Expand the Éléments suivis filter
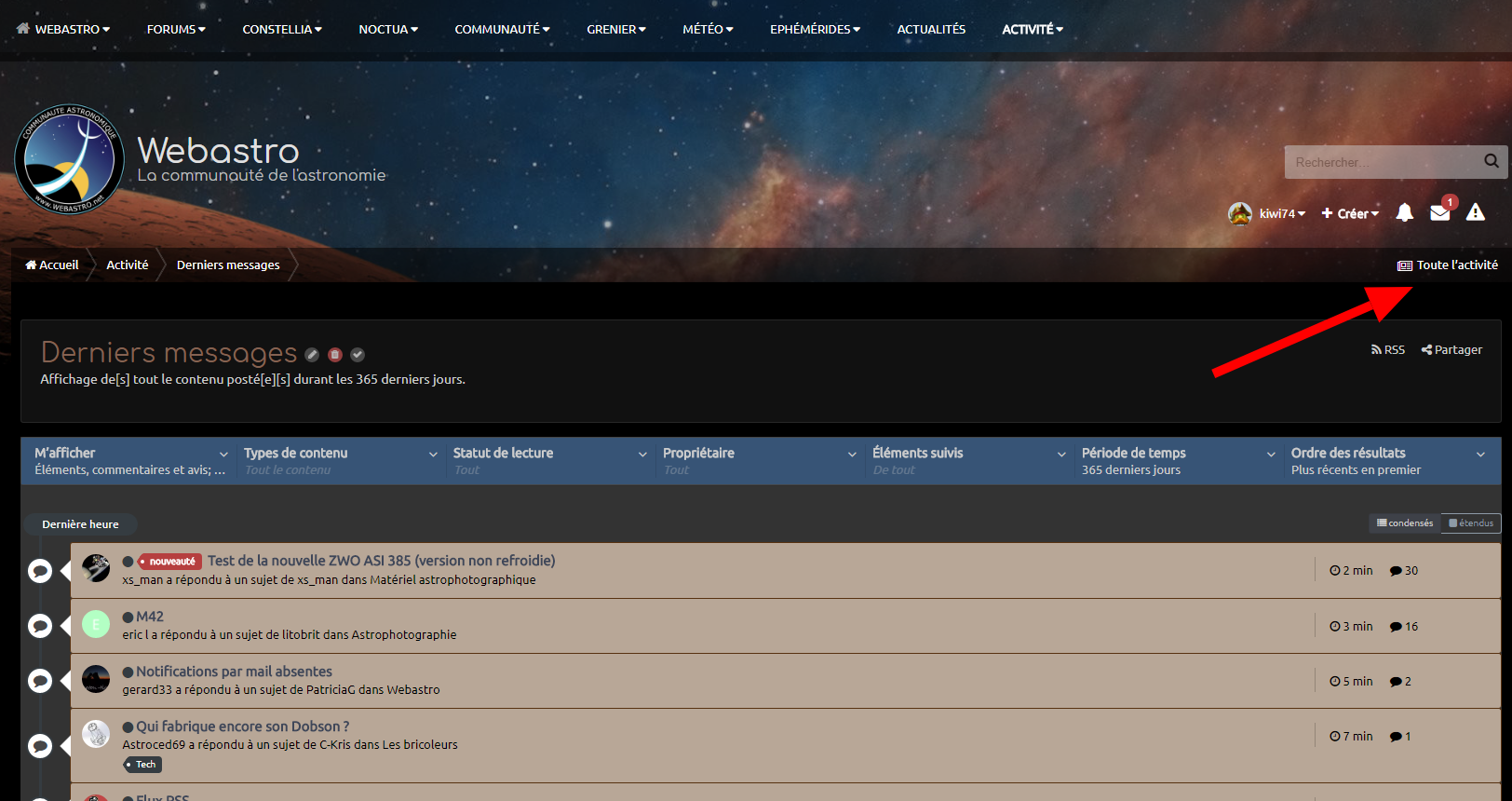1512x801 pixels. pos(968,461)
